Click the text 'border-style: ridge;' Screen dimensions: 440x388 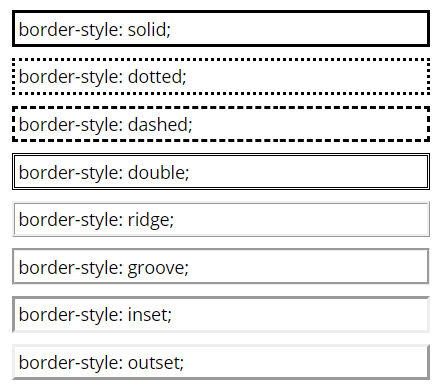coord(96,220)
